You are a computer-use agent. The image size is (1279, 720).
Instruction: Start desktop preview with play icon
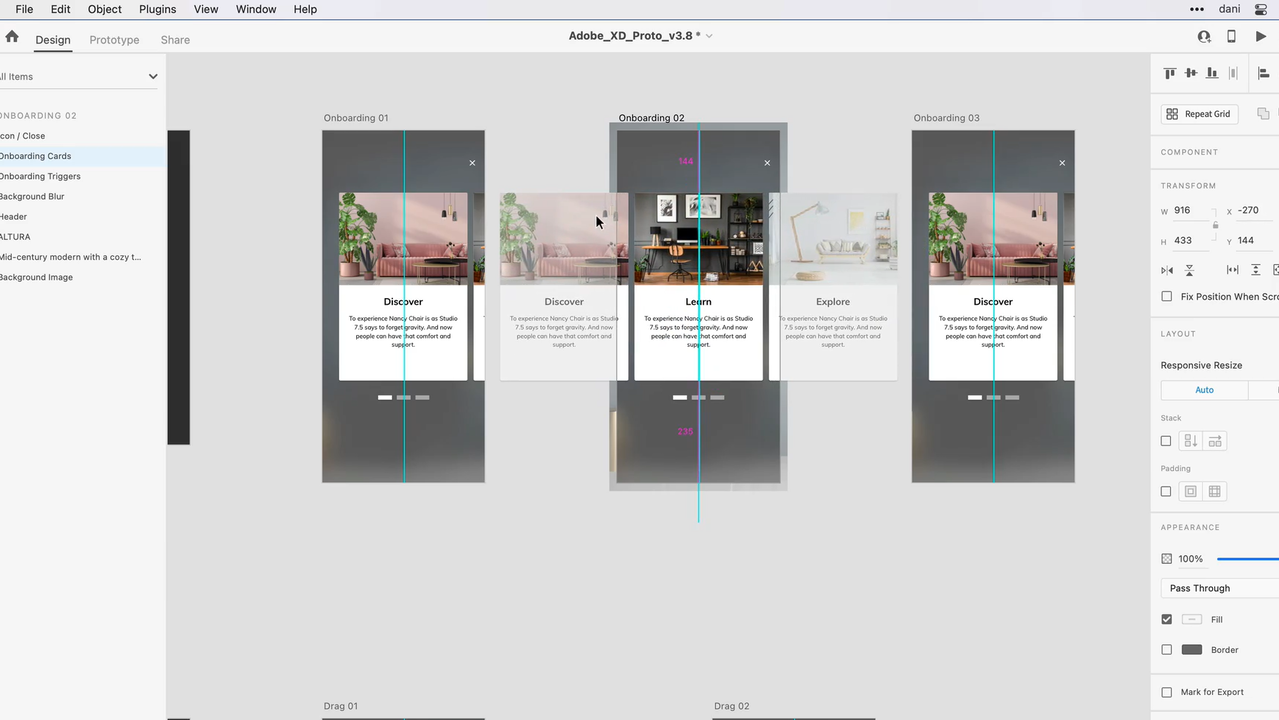[1261, 36]
